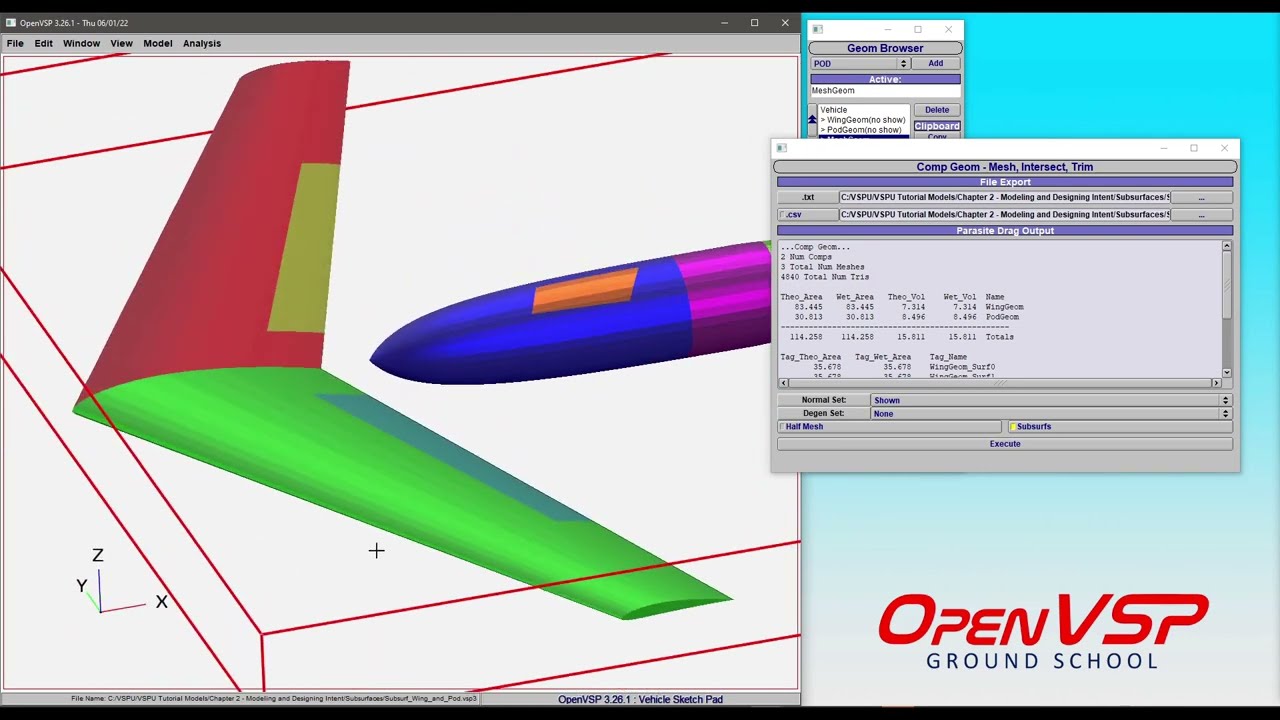Select PodGeom(no show) in geom list
The height and width of the screenshot is (720, 1280).
[x=863, y=130]
